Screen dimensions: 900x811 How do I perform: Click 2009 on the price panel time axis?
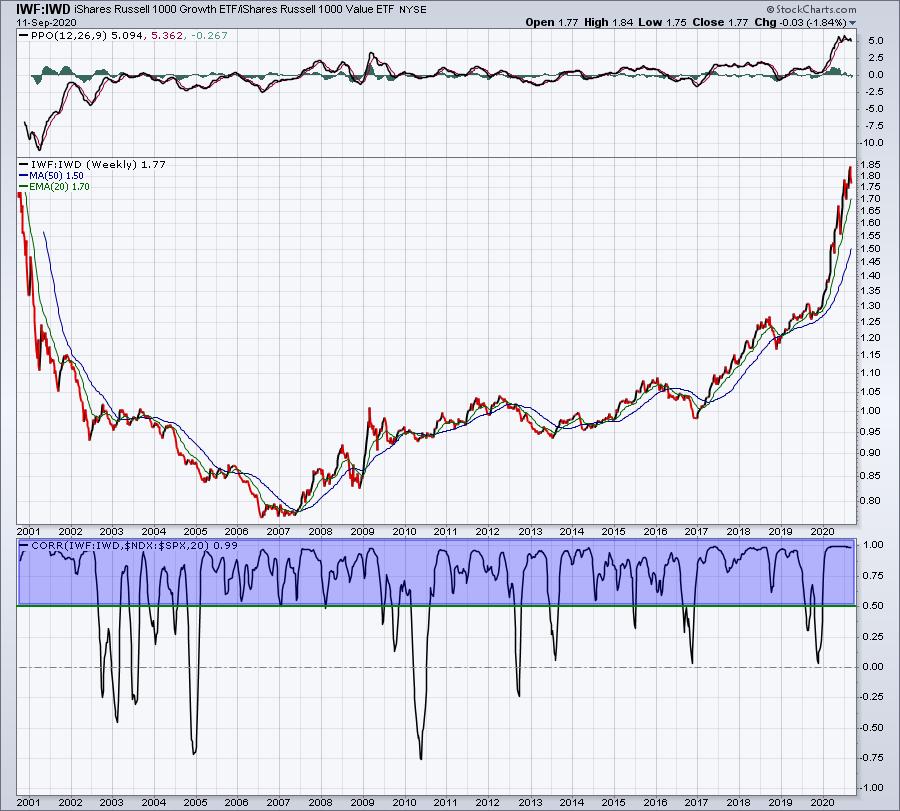[362, 531]
